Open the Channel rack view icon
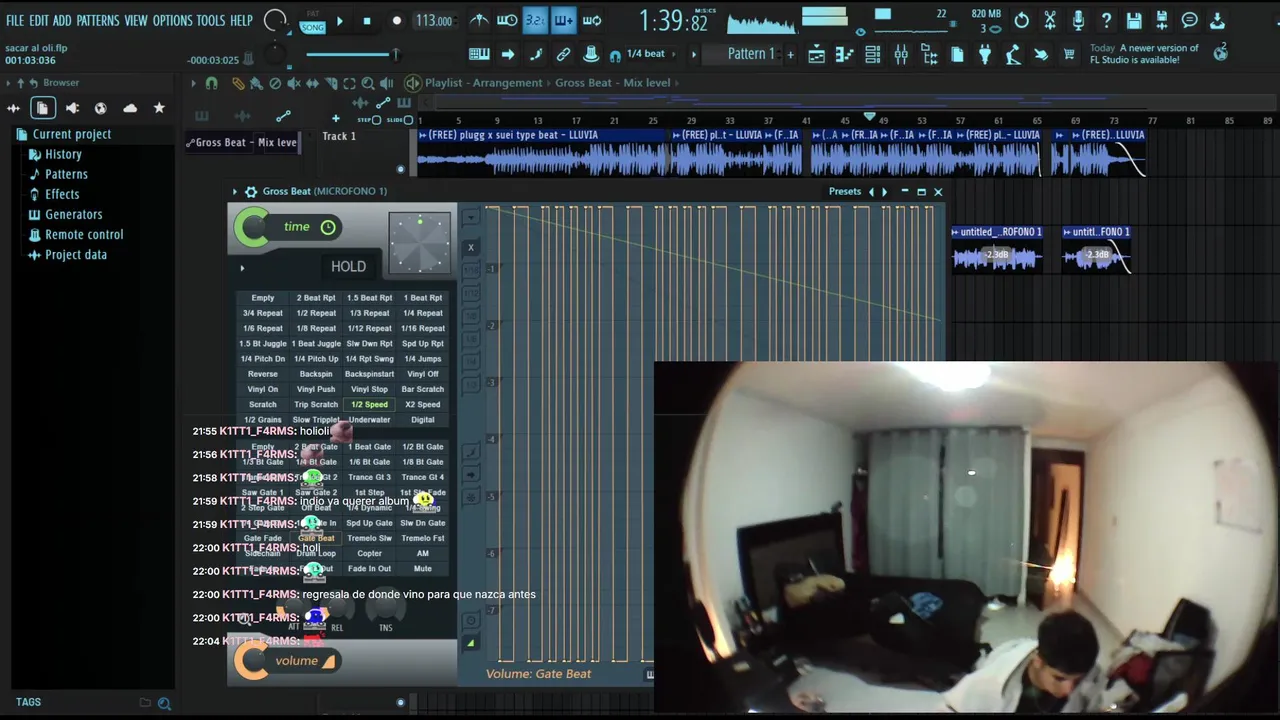 coord(873,55)
